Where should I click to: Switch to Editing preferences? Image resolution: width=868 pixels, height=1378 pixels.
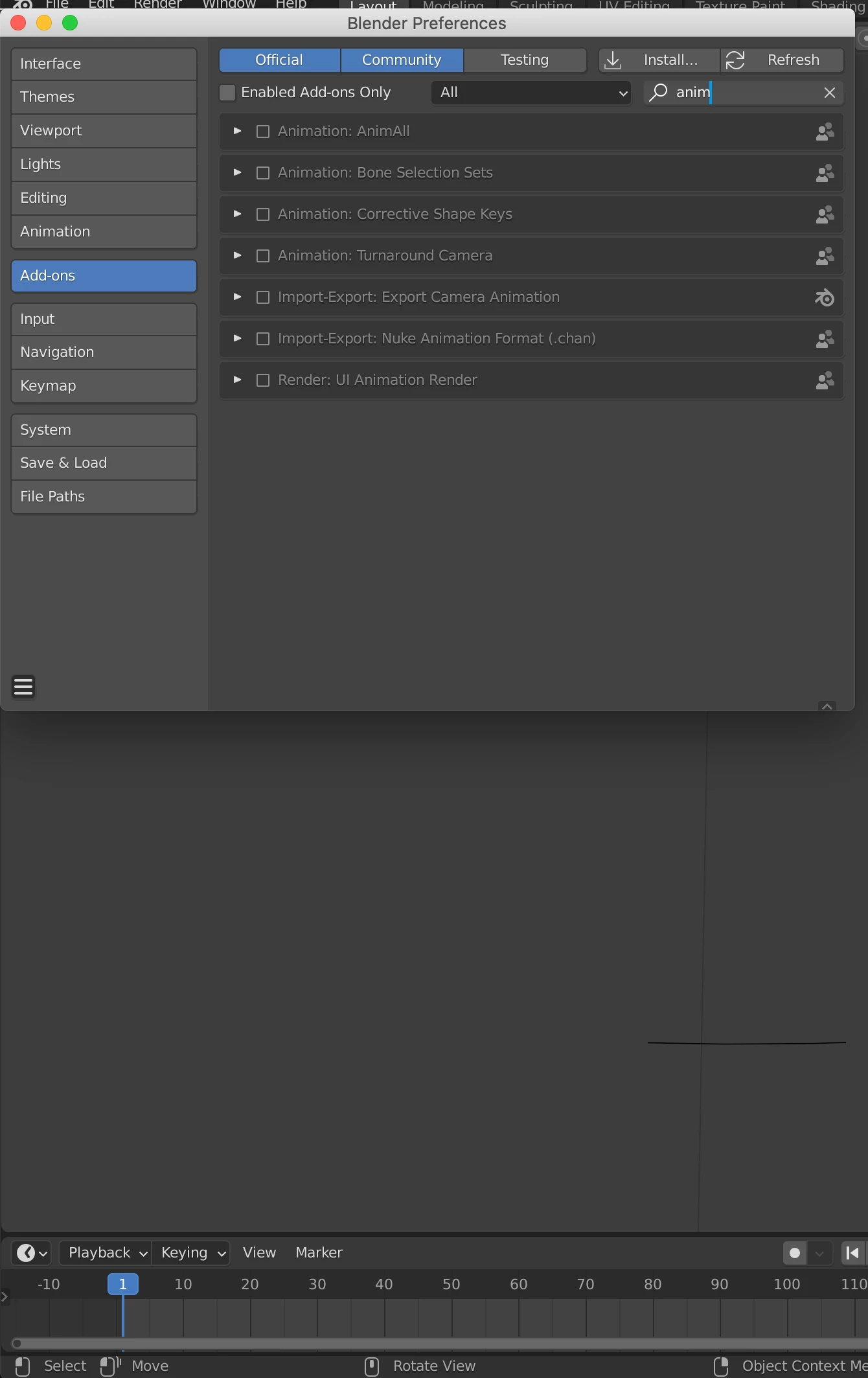104,198
